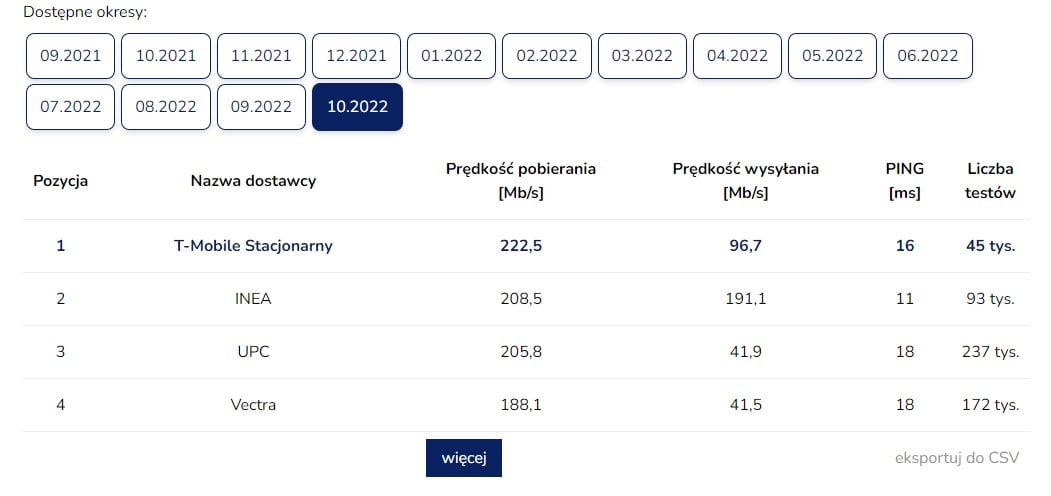Click the Vectra provider name

(x=253, y=405)
